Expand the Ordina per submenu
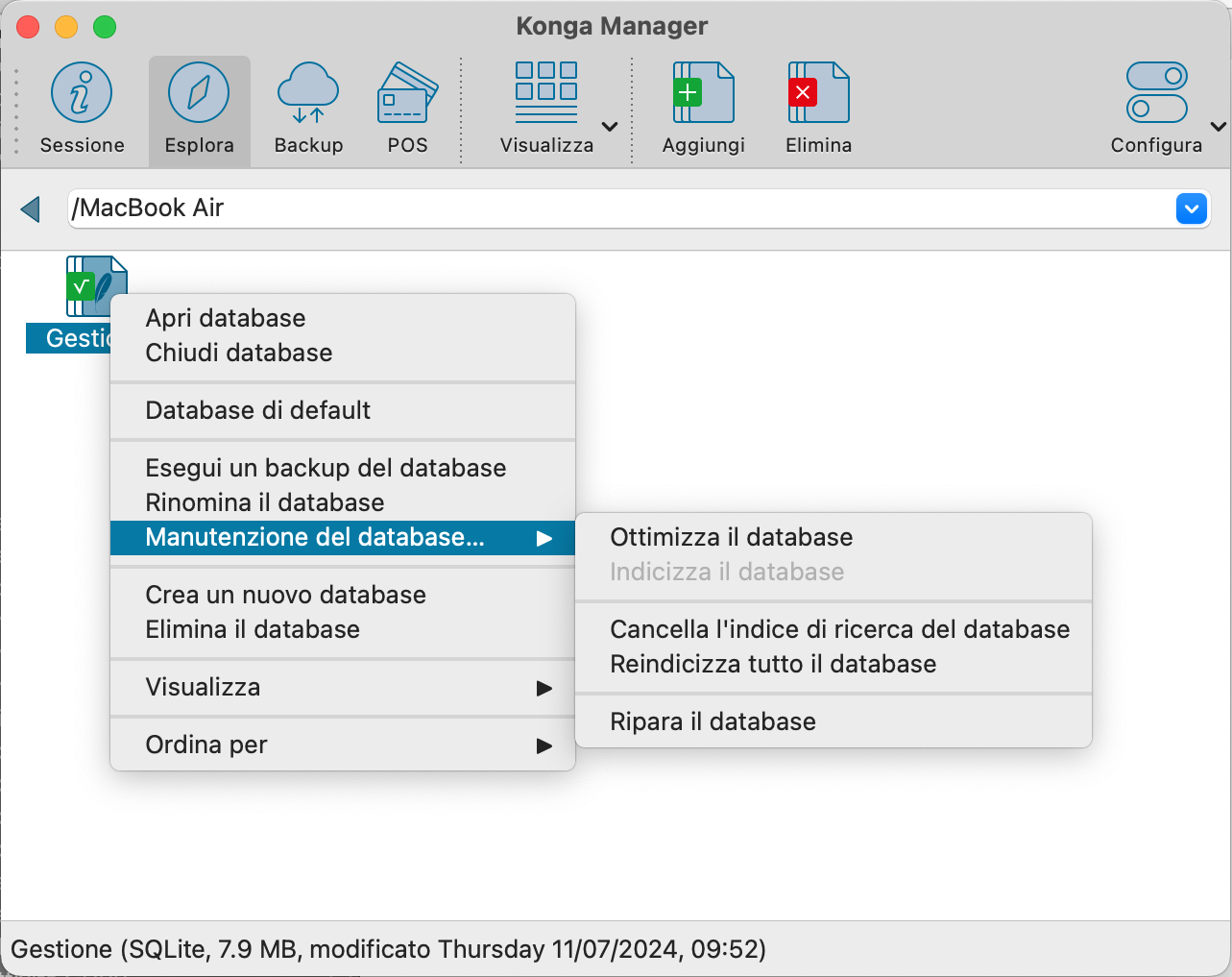 point(343,745)
